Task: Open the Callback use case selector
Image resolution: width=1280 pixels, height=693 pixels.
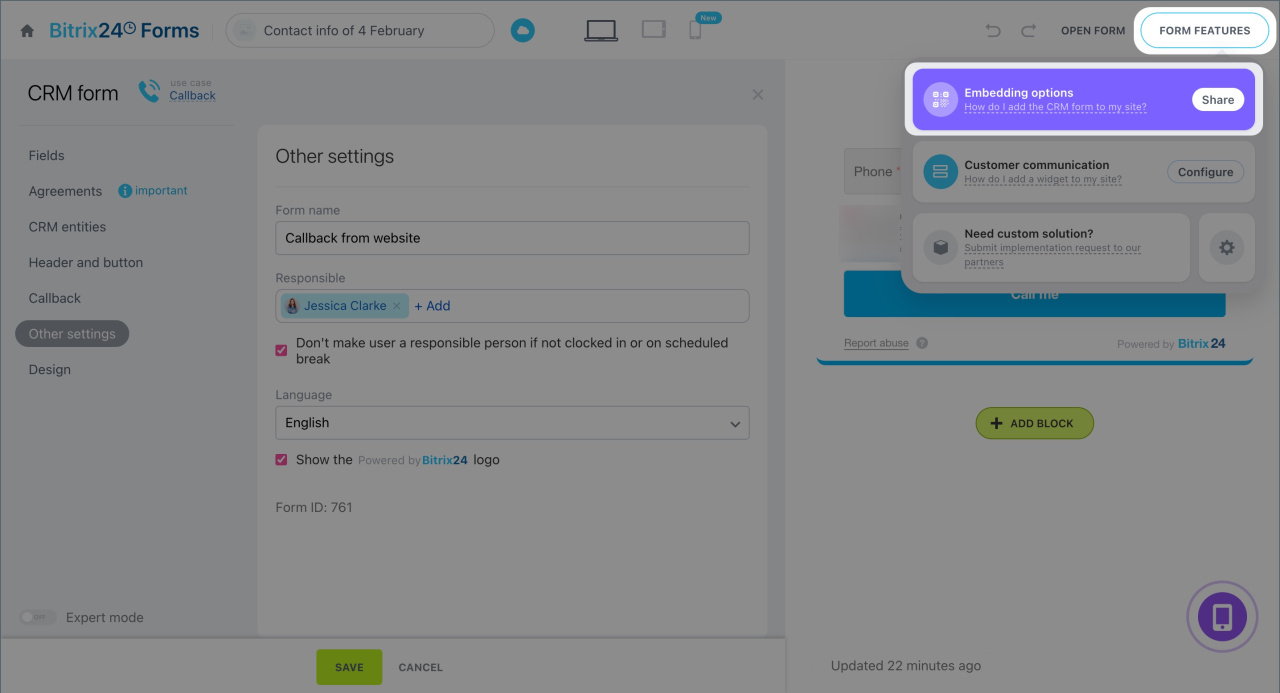Action: click(192, 96)
